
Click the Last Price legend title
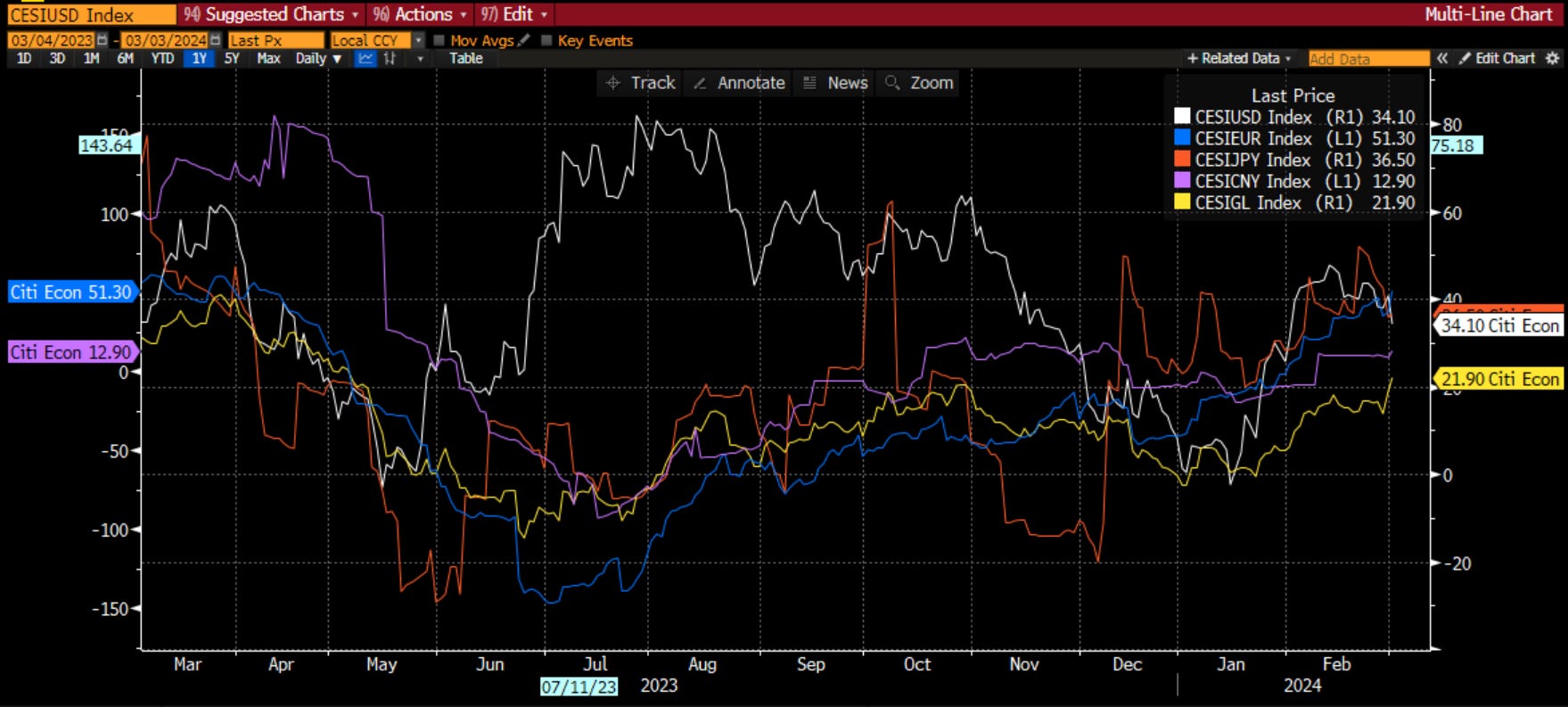1293,95
